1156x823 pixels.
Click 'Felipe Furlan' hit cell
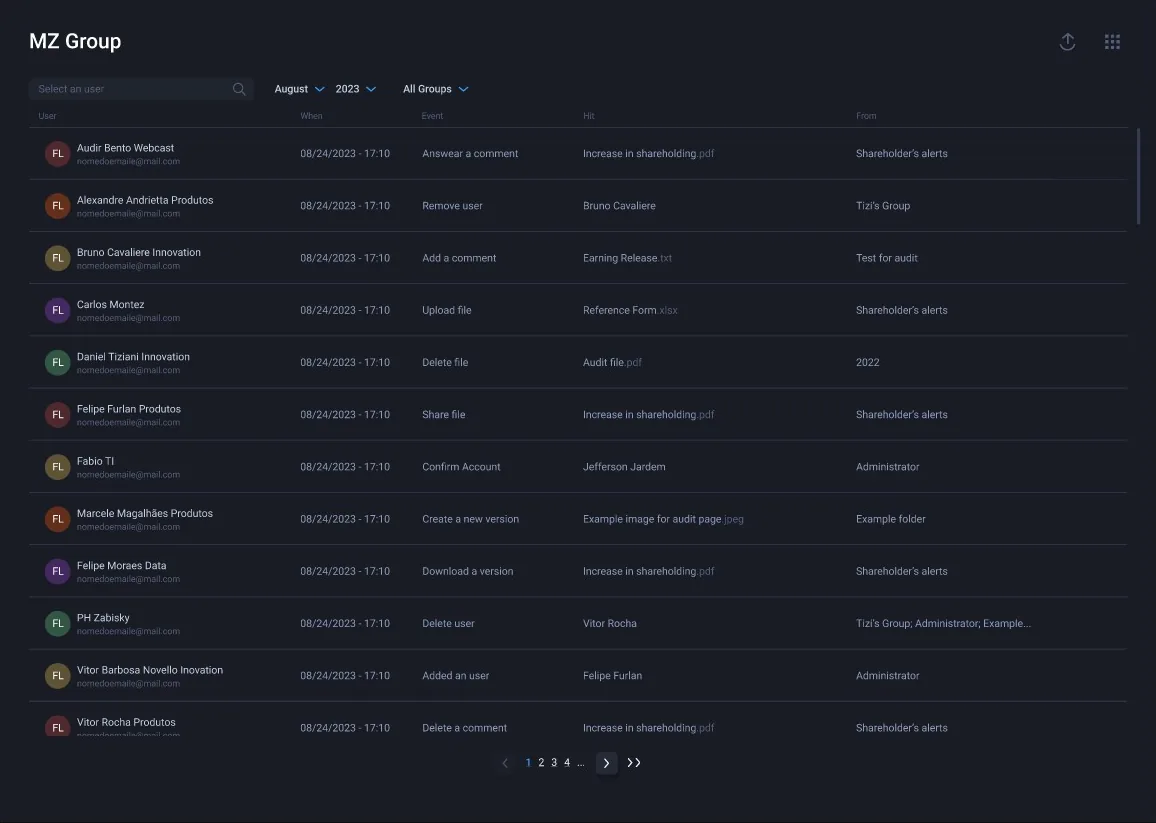coord(613,676)
